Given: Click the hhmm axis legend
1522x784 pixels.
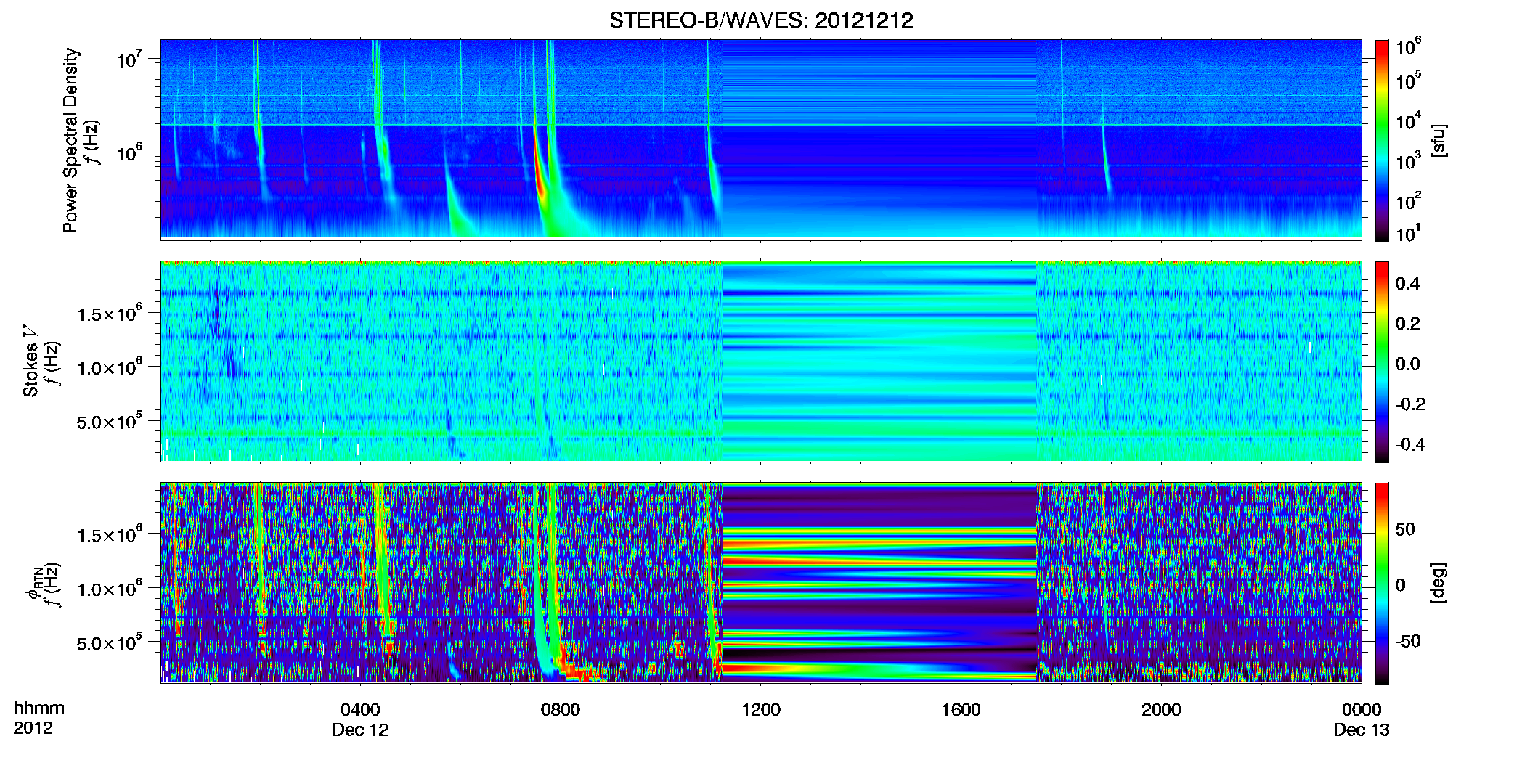Looking at the screenshot, I should click(39, 708).
